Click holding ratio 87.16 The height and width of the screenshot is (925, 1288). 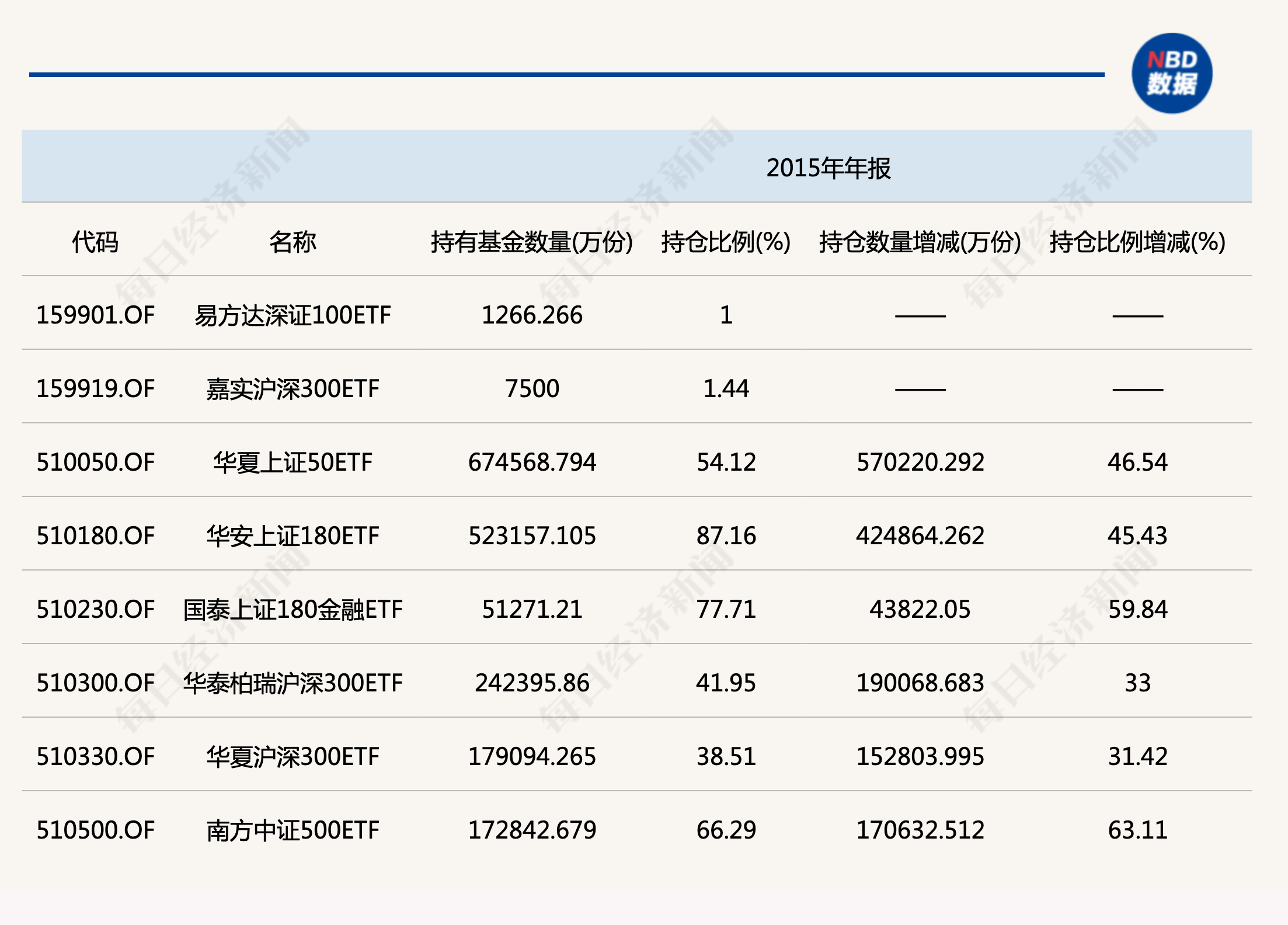(726, 536)
